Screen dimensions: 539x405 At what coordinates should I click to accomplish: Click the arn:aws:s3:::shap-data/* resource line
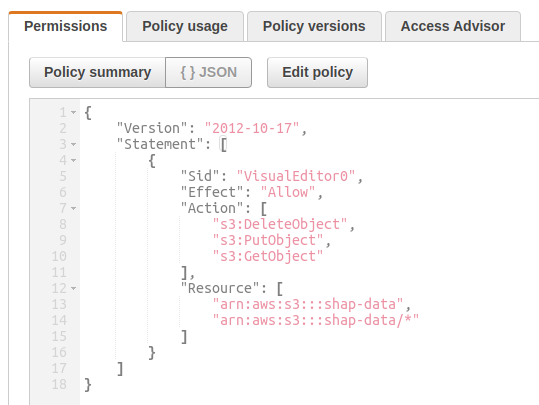(316, 320)
